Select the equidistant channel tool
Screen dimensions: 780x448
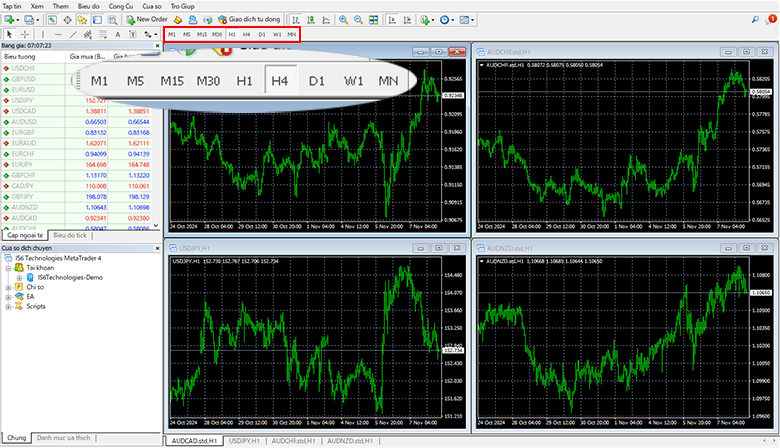pos(88,34)
